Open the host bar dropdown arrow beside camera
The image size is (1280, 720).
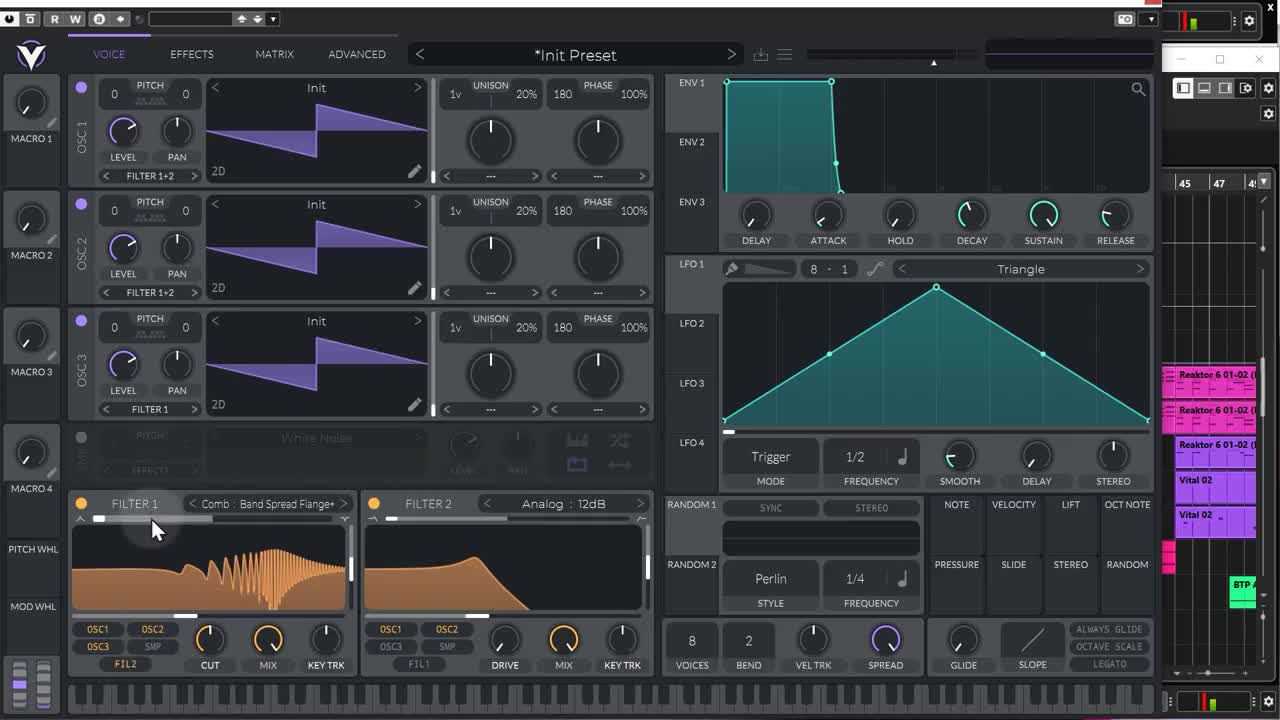[1151, 19]
